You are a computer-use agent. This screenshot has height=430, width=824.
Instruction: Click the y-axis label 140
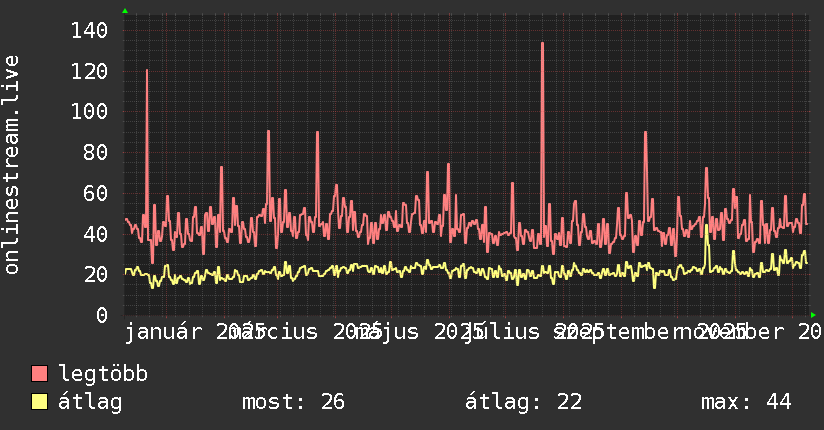pos(90,30)
